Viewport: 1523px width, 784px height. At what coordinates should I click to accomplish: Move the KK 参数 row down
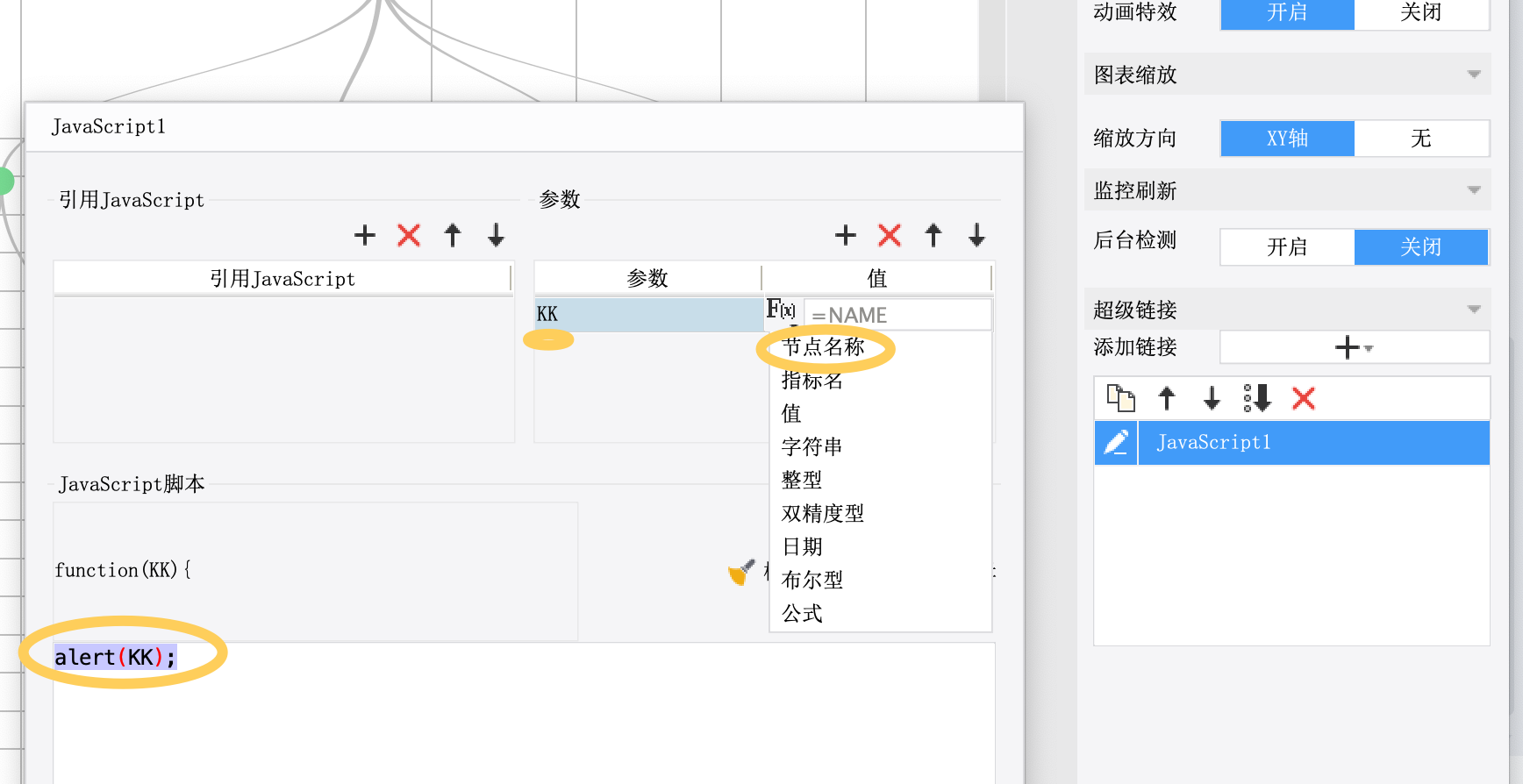click(x=977, y=235)
